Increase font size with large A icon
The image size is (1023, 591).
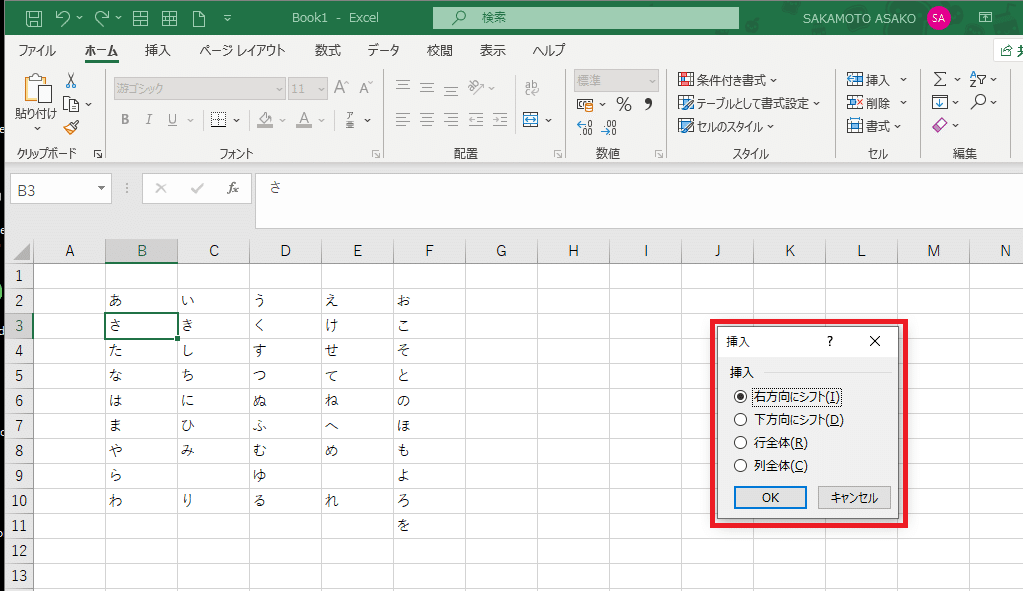pos(341,87)
